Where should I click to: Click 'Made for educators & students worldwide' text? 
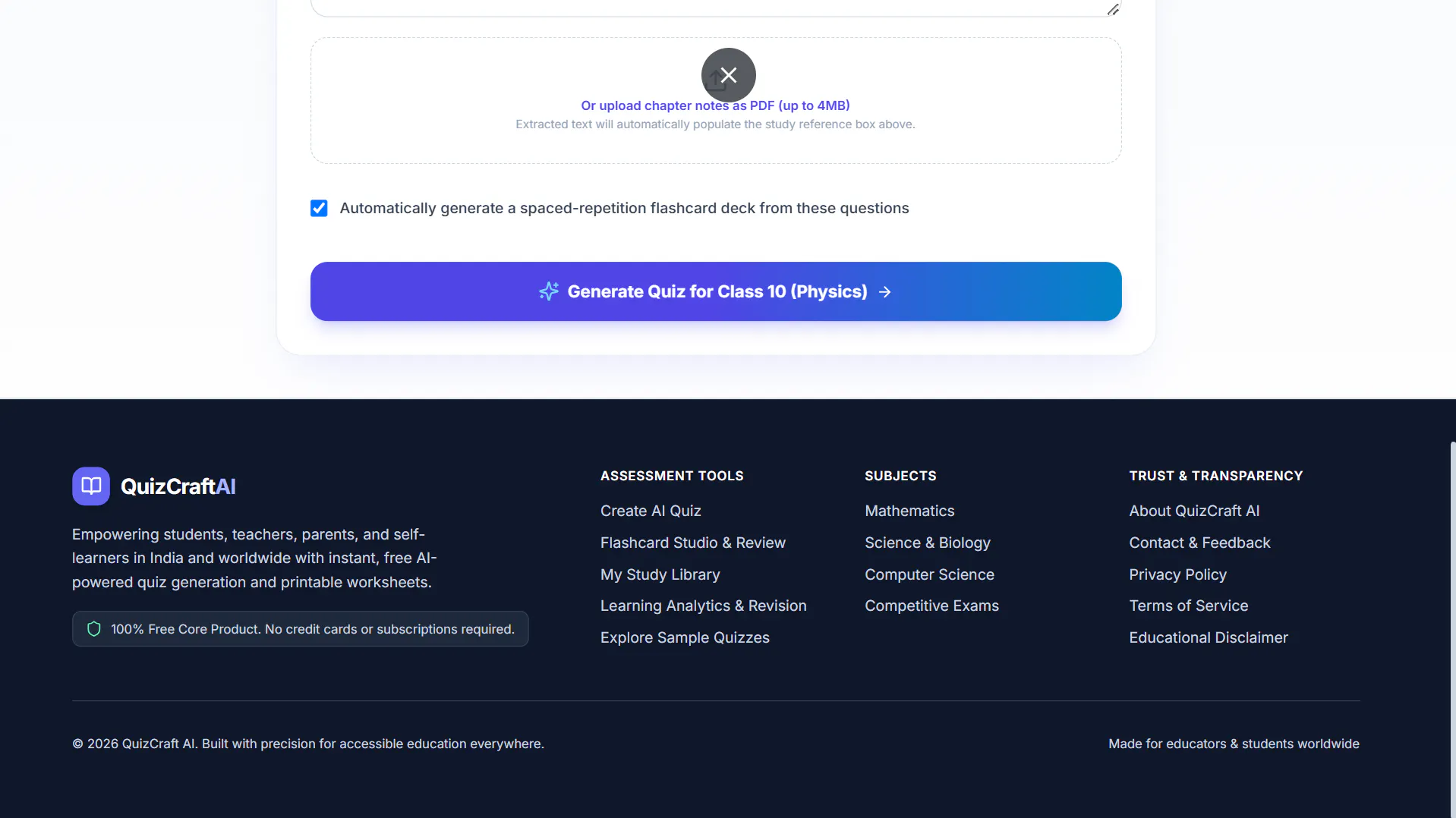click(x=1234, y=744)
